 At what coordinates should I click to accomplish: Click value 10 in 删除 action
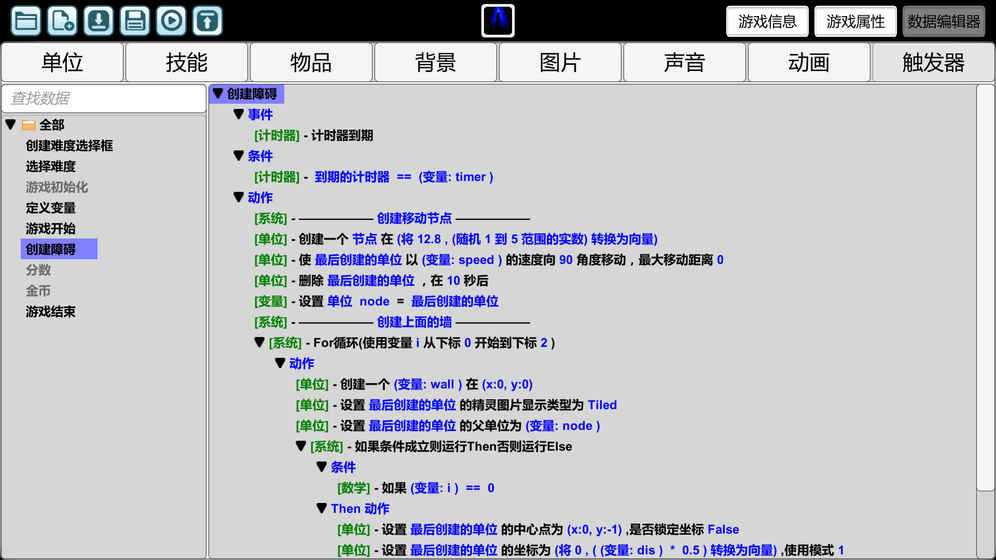pyautogui.click(x=454, y=281)
